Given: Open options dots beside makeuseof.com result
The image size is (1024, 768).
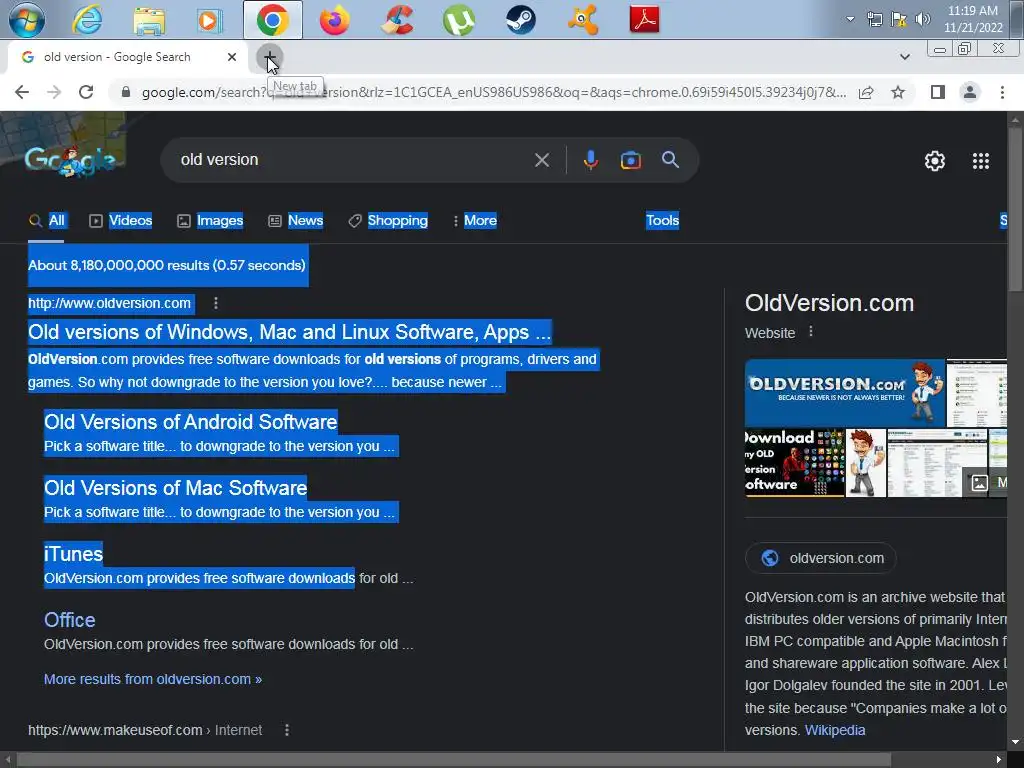Looking at the screenshot, I should (x=287, y=730).
